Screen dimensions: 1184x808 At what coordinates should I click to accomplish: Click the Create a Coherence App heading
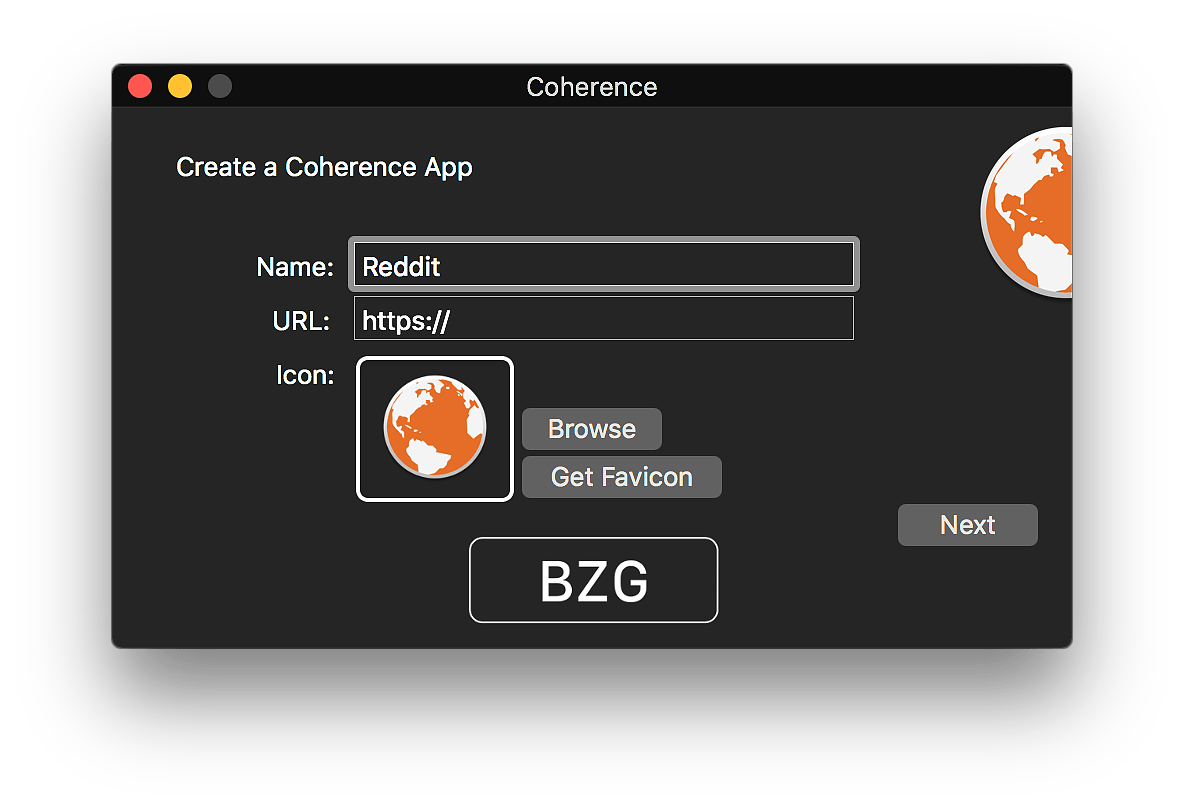(x=324, y=167)
